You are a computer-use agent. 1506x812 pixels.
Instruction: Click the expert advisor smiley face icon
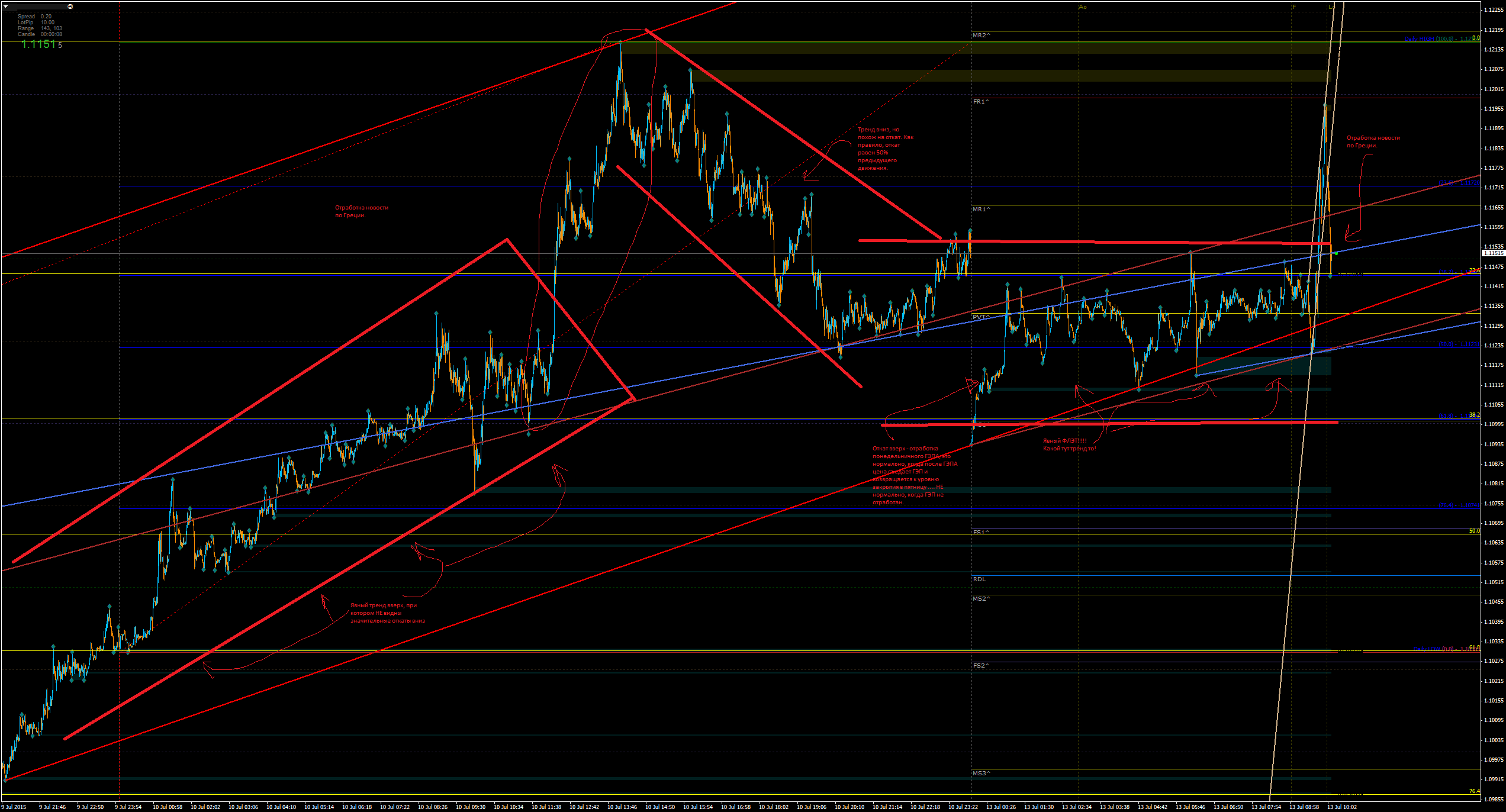pyautogui.click(x=70, y=7)
